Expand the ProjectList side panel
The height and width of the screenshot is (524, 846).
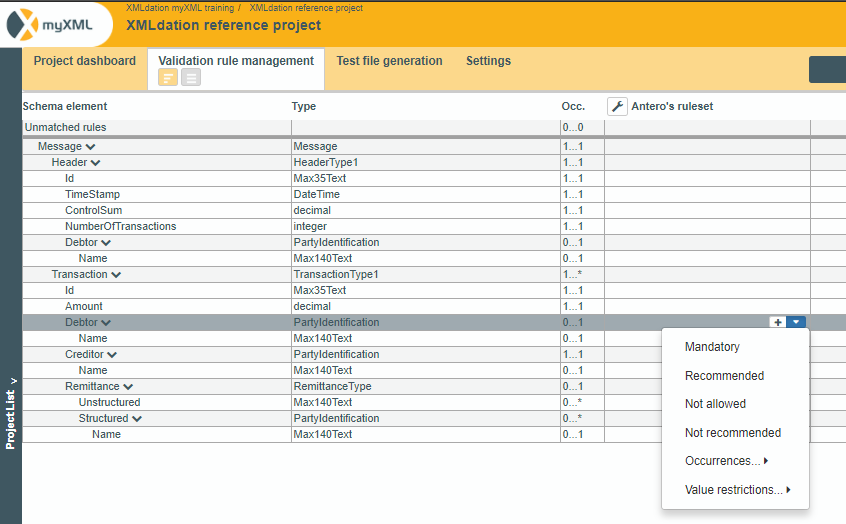pyautogui.click(x=10, y=413)
